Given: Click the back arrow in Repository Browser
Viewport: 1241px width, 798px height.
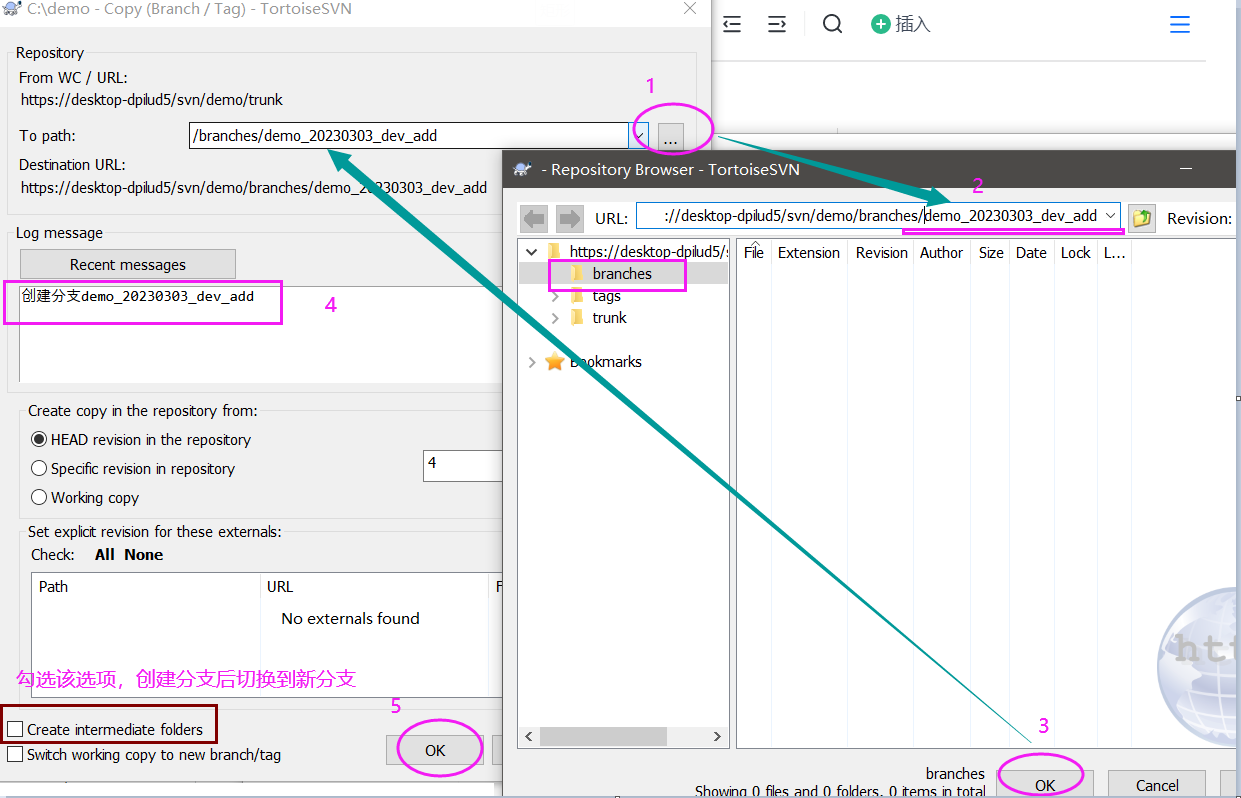Looking at the screenshot, I should pos(534,218).
